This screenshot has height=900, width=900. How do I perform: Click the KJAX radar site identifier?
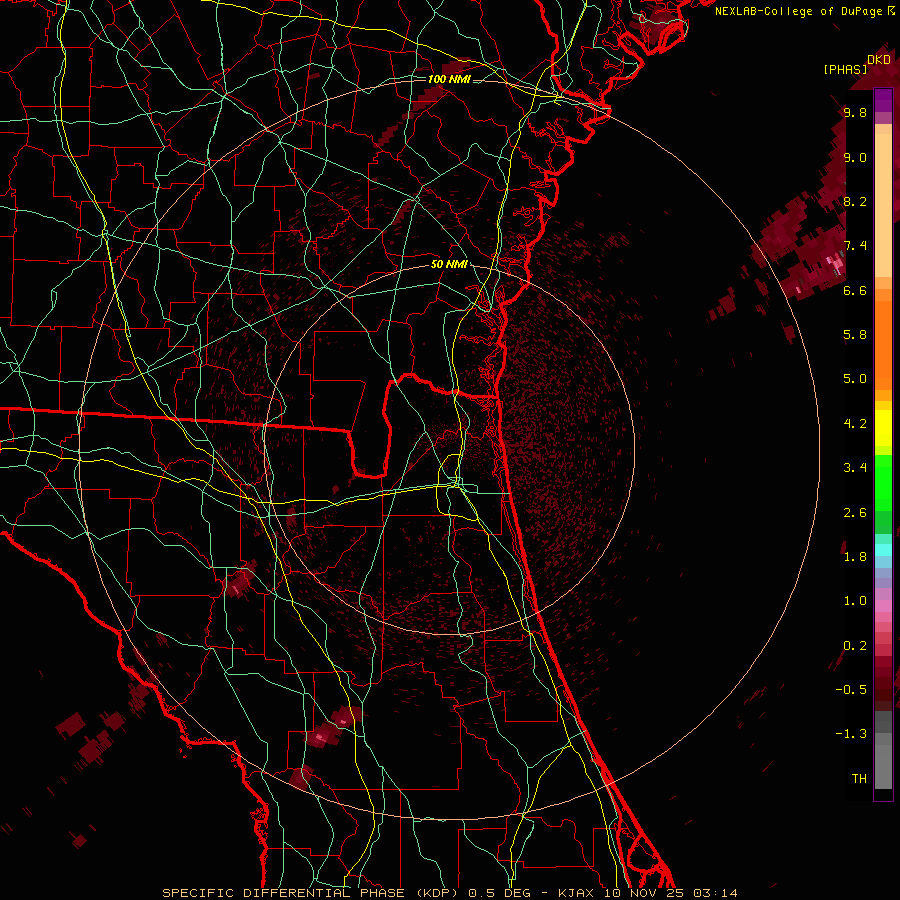click(576, 893)
